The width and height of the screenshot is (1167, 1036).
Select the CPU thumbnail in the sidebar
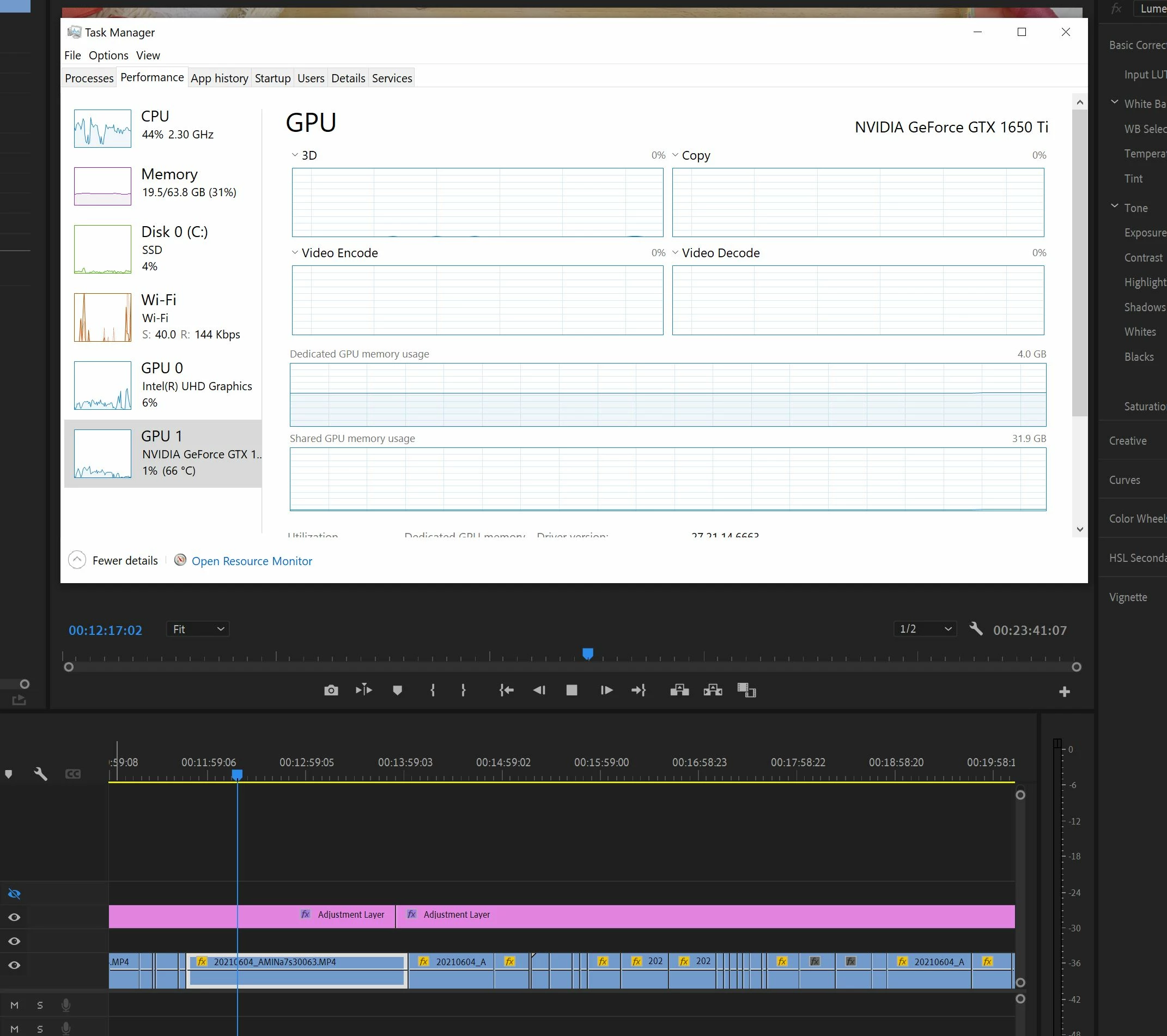[103, 129]
